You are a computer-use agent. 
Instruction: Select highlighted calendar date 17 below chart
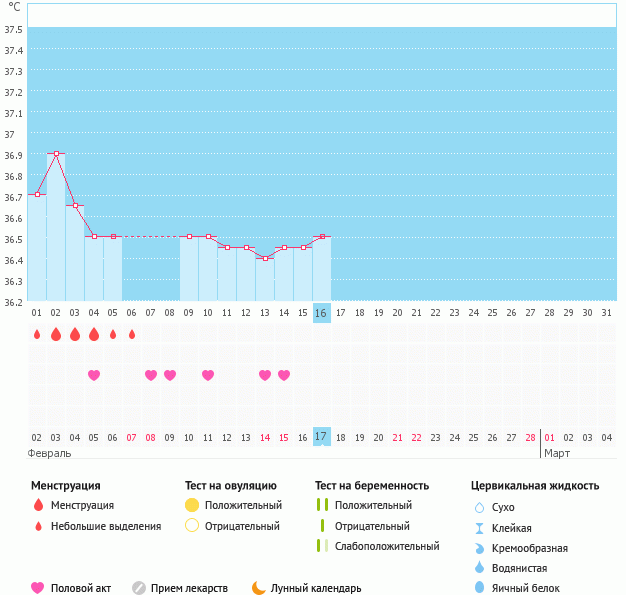[321, 437]
